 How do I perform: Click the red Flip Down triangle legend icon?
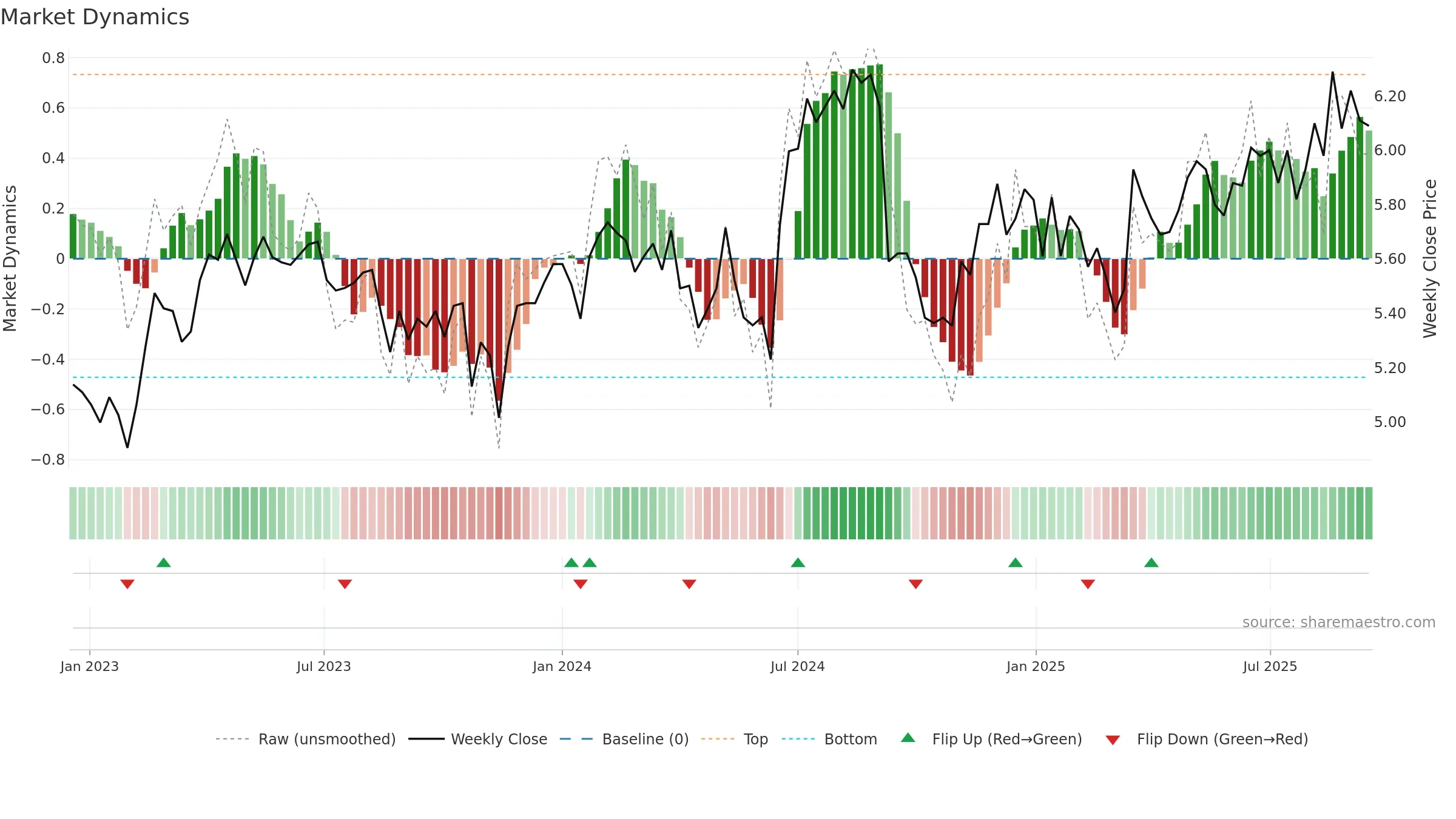[1113, 740]
